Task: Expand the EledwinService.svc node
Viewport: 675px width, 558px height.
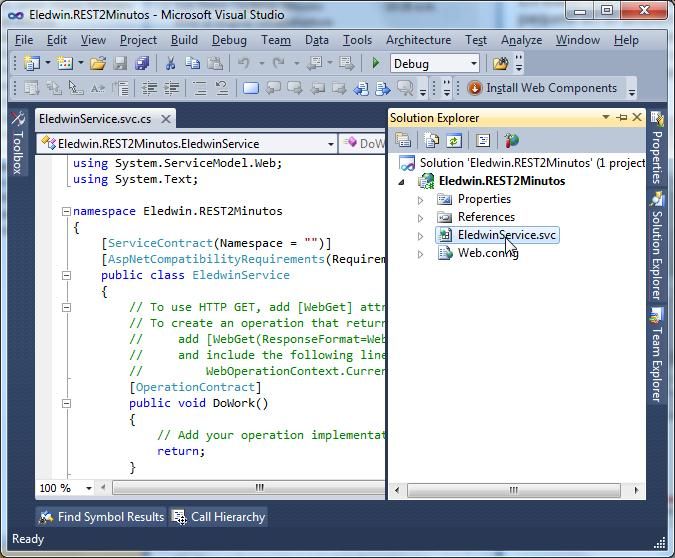Action: coord(421,236)
